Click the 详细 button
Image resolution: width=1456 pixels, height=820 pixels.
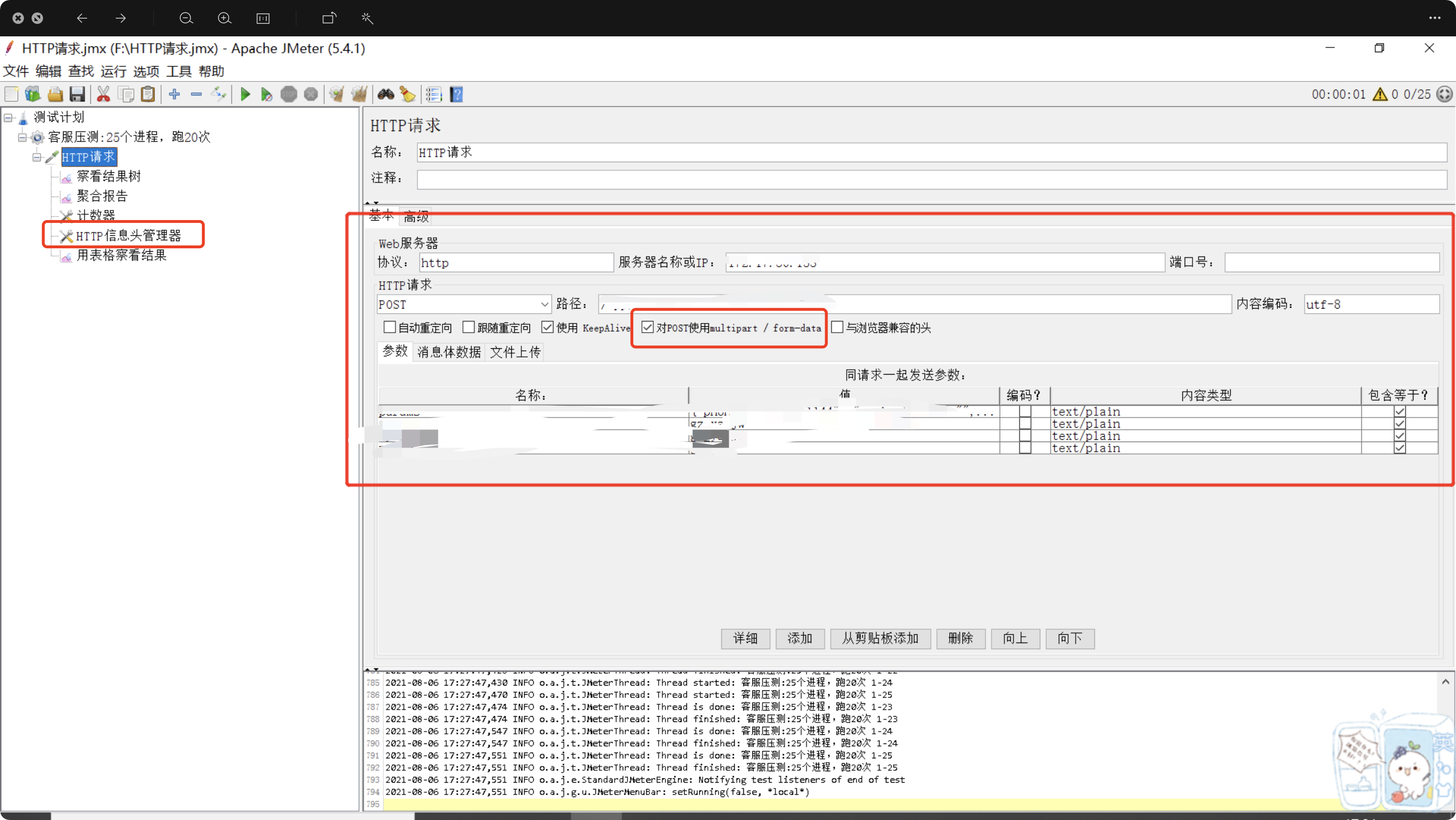point(746,639)
